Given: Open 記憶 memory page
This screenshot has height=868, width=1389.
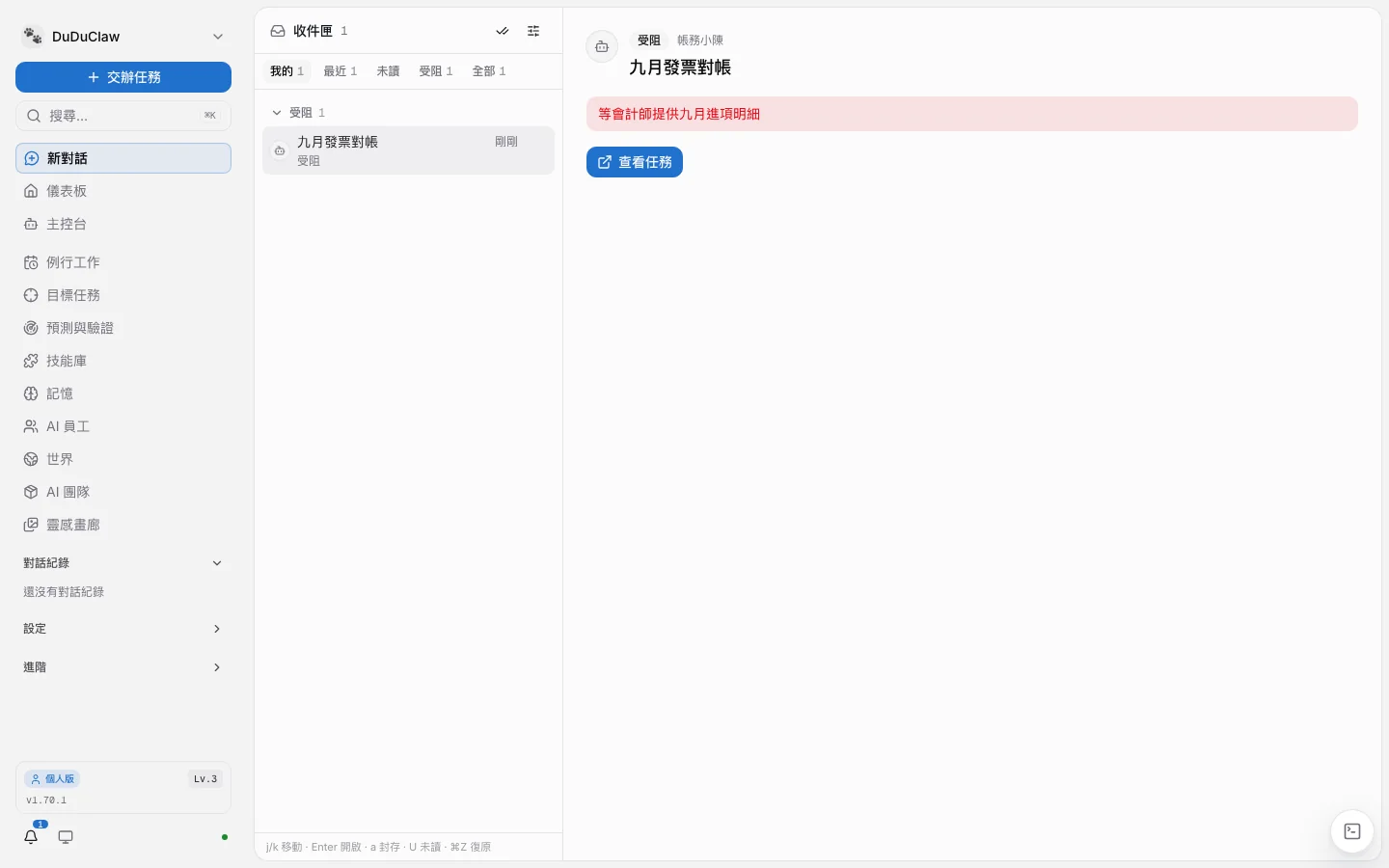Looking at the screenshot, I should click(123, 393).
